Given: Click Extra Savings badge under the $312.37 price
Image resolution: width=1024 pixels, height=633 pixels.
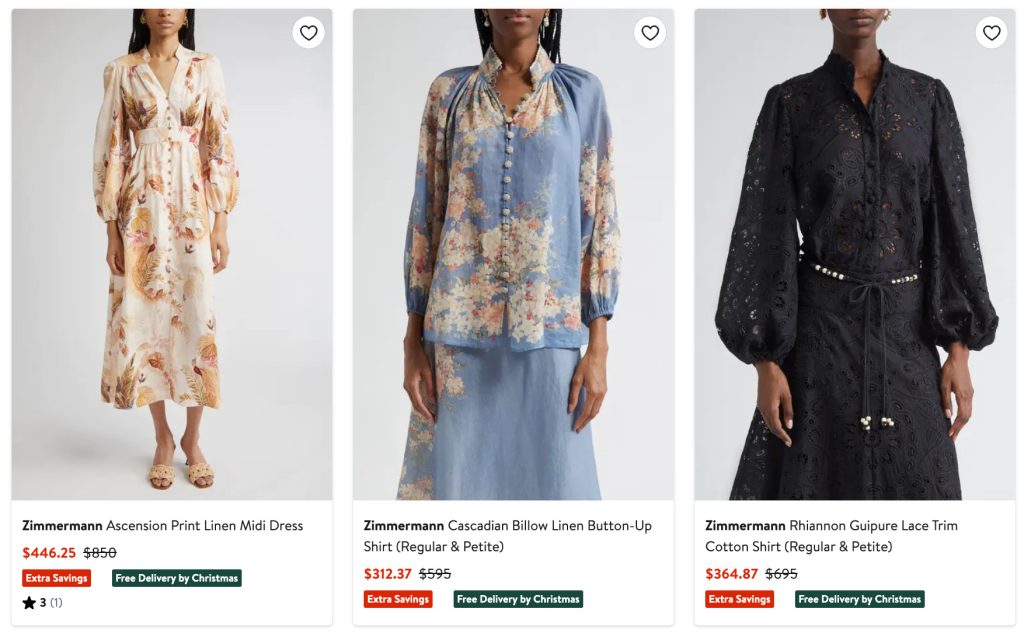Looking at the screenshot, I should [398, 599].
